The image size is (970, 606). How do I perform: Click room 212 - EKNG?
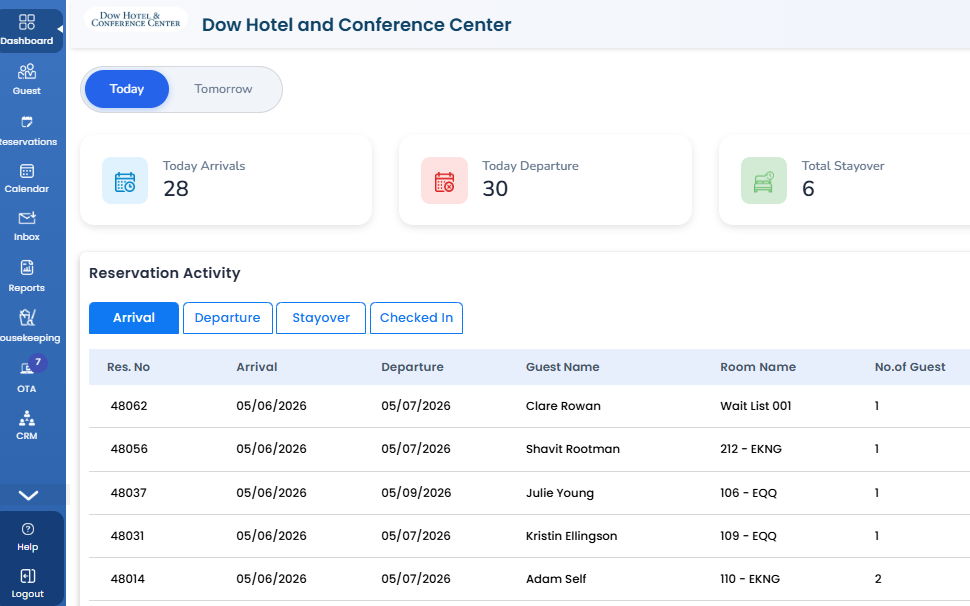[x=751, y=449]
